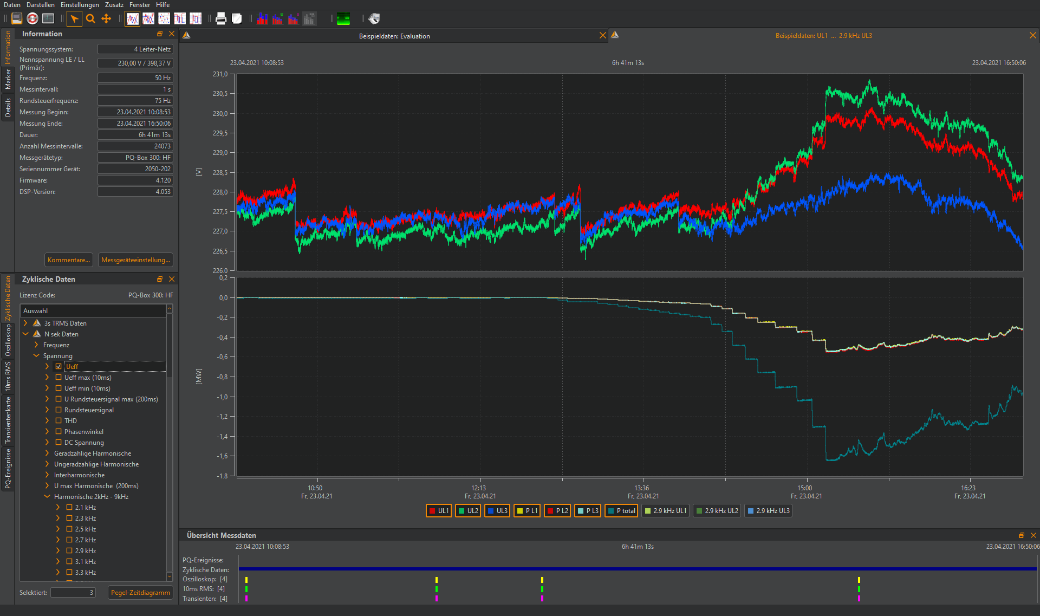The image size is (1040, 616).
Task: Click the red UL1 legend color swatch
Action: [432, 511]
